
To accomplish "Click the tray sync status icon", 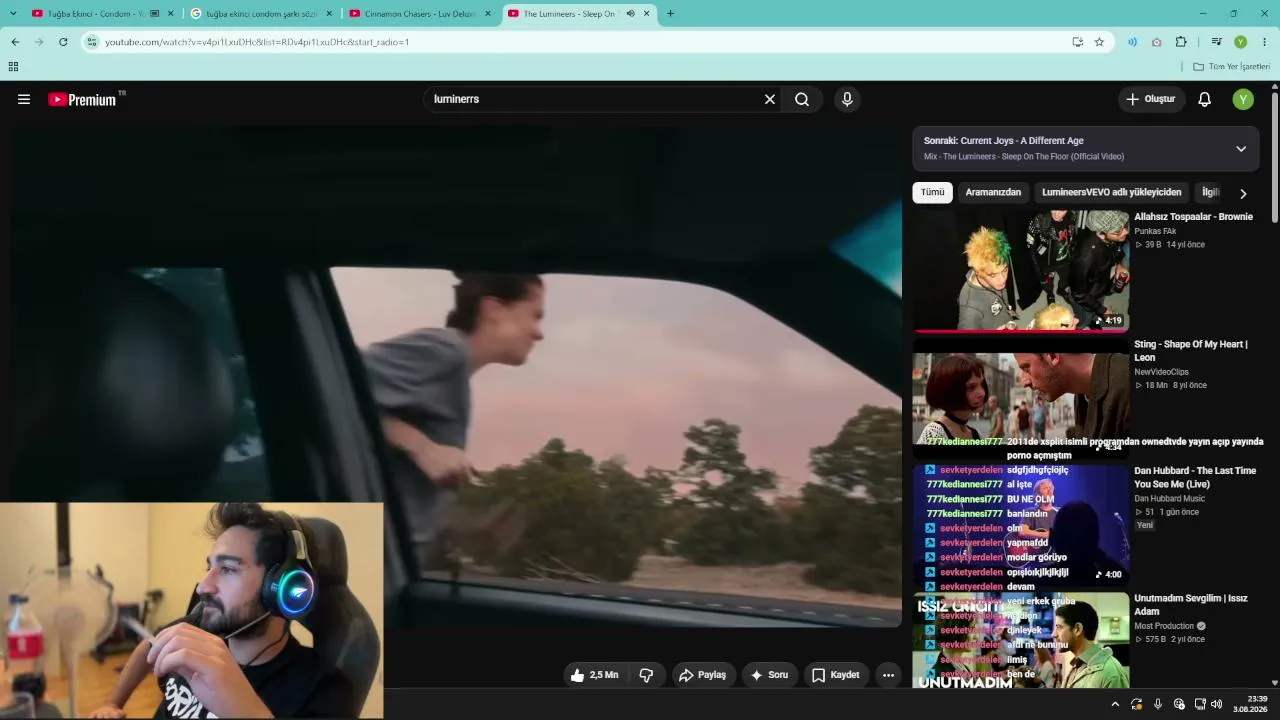I will click(1137, 704).
